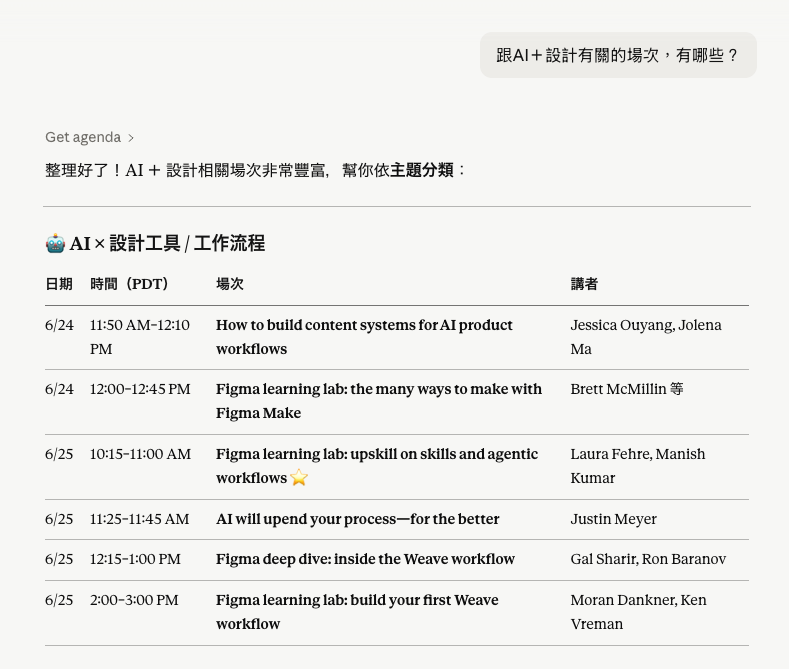Click the time 12:00–12:45 PM
789x669 pixels.
click(140, 389)
